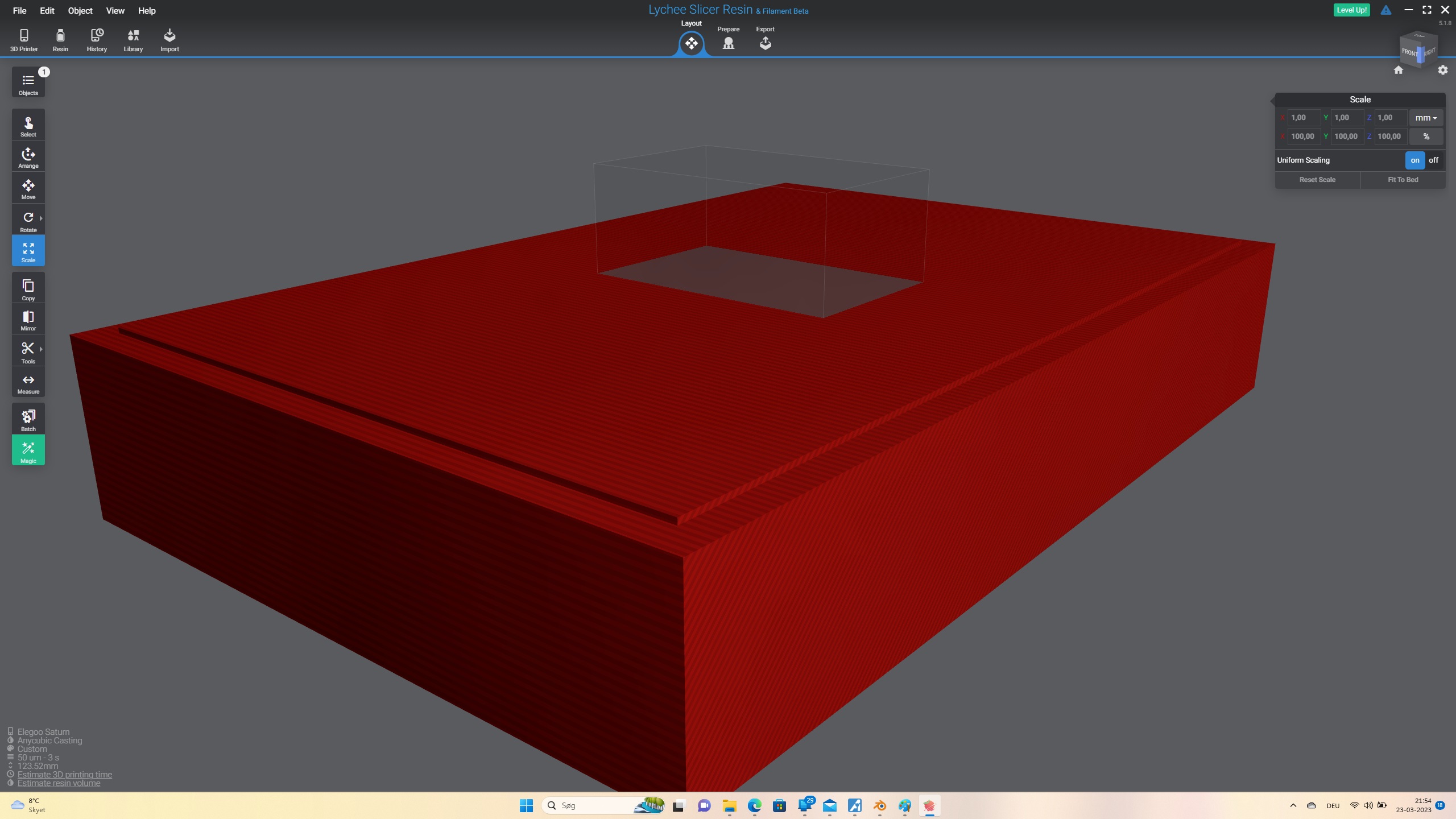The image size is (1456, 819).
Task: Activate the Measure tool
Action: tap(28, 383)
